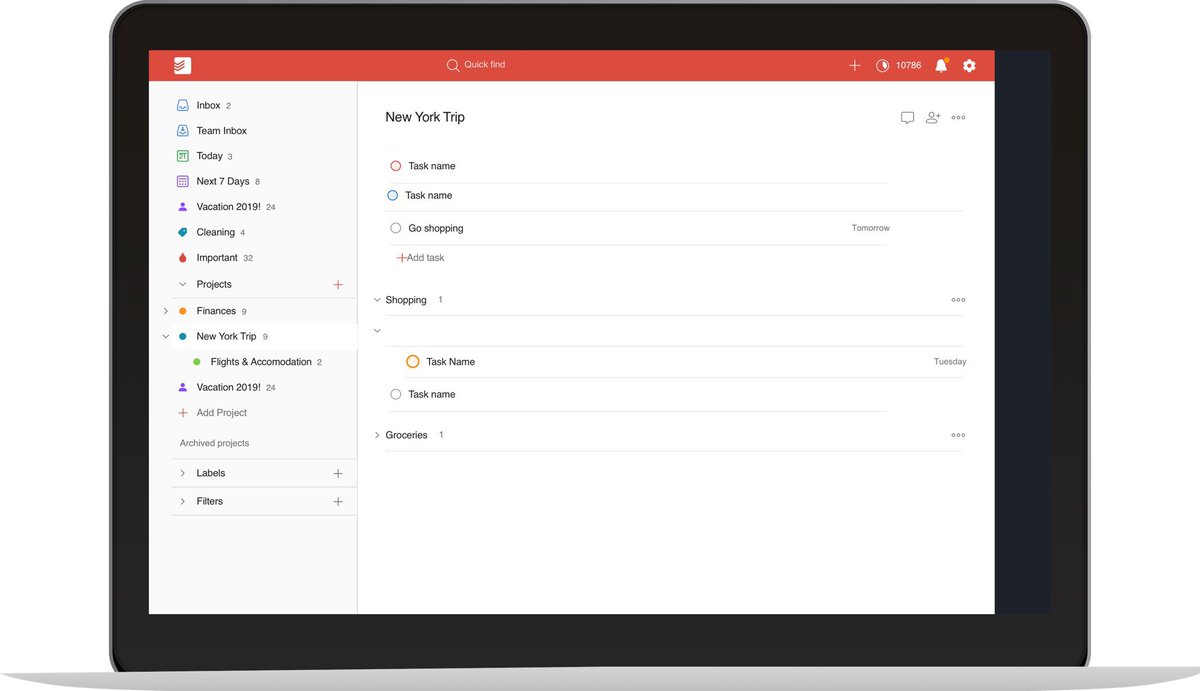Expand the Labels section chevron
The width and height of the screenshot is (1200, 691).
pos(182,473)
